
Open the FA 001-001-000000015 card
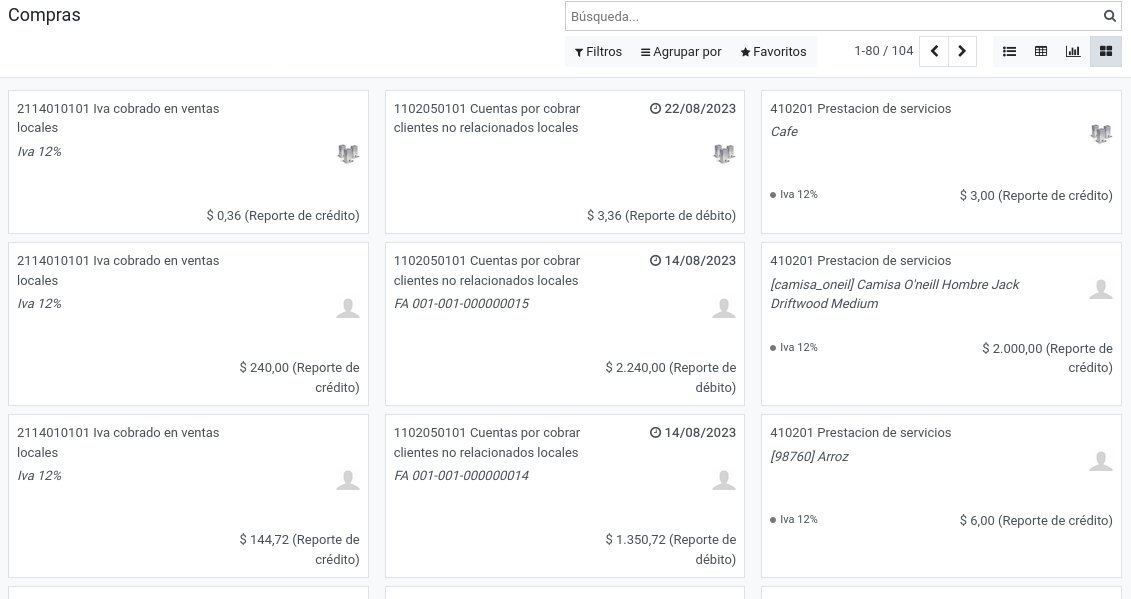tap(565, 324)
